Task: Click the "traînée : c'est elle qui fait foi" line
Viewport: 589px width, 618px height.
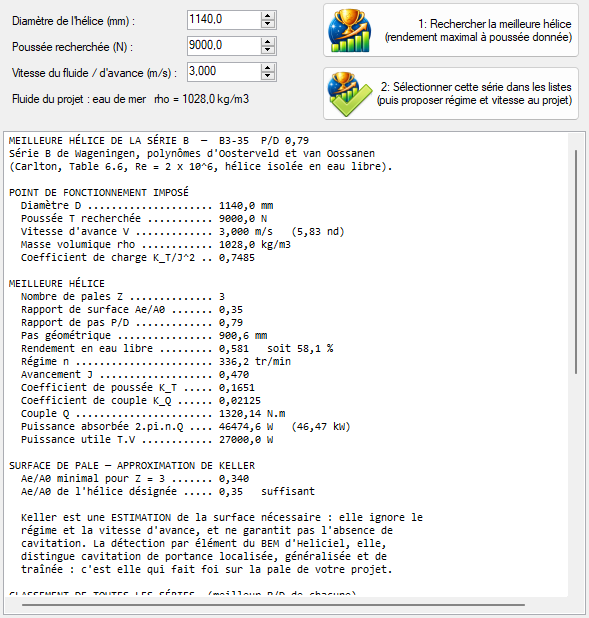Action: point(207,569)
